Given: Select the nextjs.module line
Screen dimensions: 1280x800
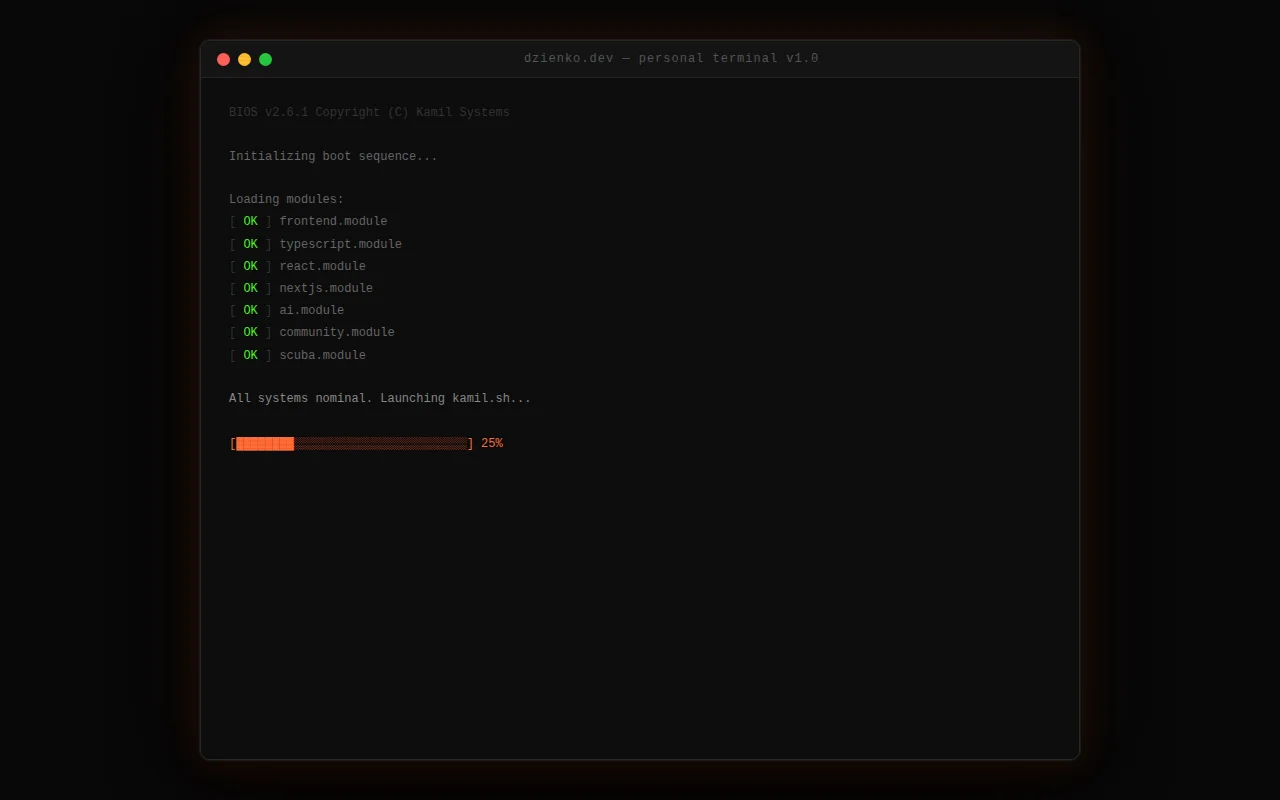Looking at the screenshot, I should coord(301,288).
